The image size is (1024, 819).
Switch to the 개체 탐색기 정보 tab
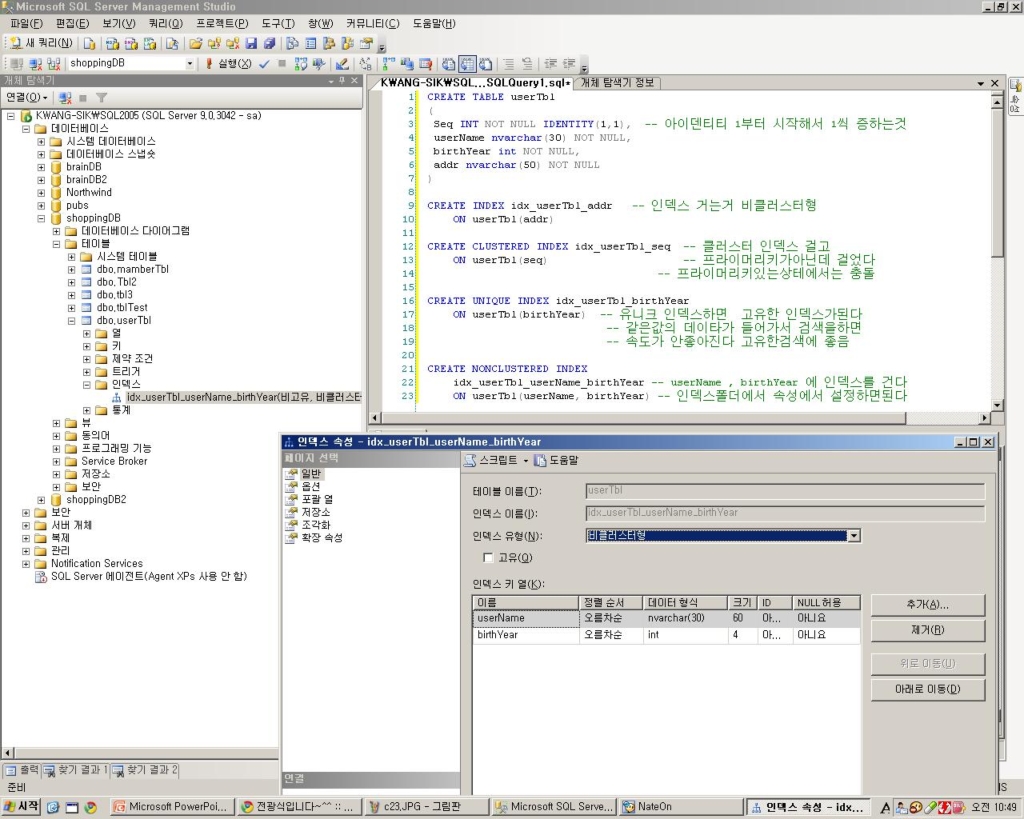point(618,83)
